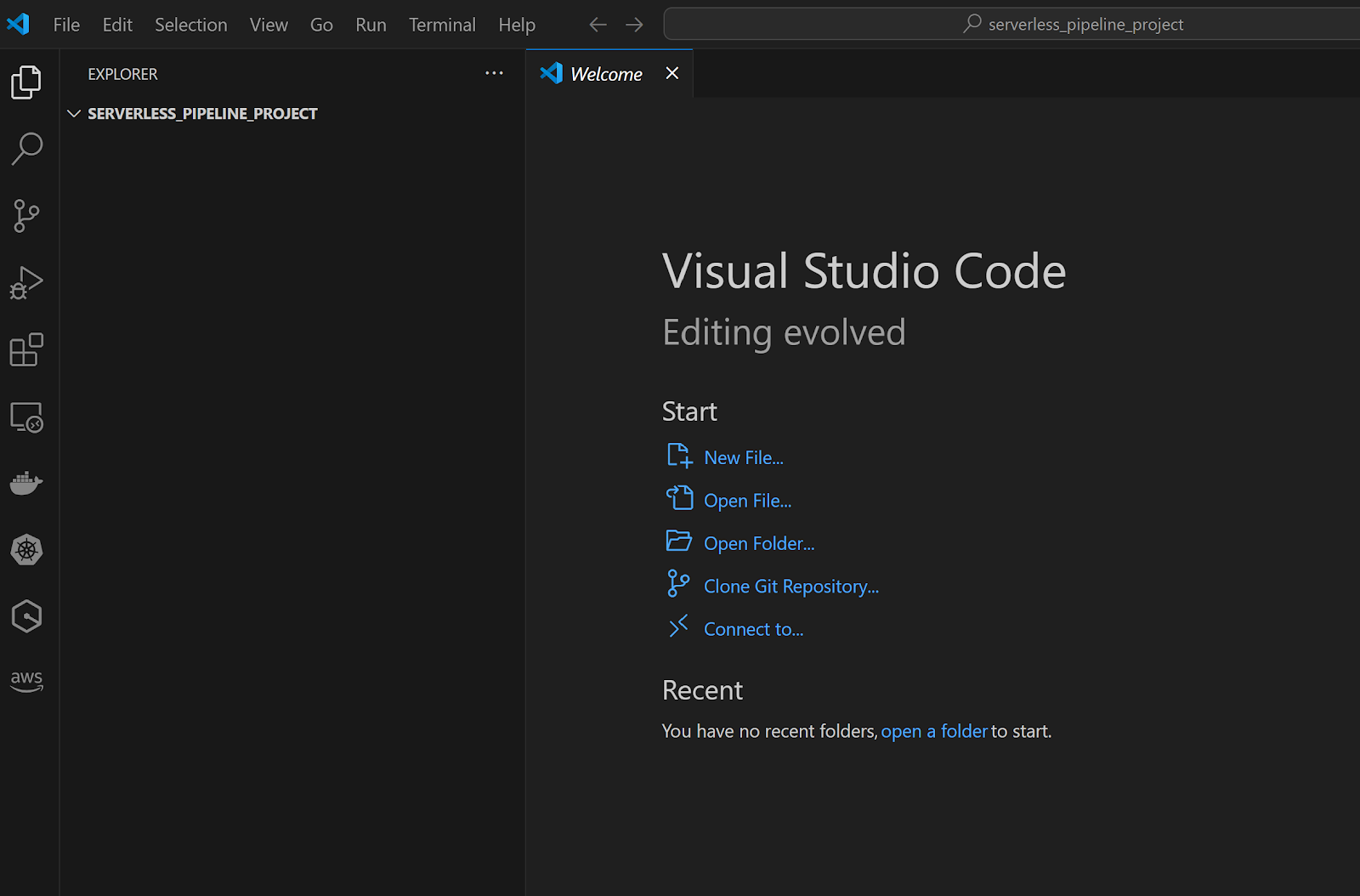Viewport: 1360px width, 896px height.
Task: Click the Clone Git Repository... link
Action: (x=791, y=587)
